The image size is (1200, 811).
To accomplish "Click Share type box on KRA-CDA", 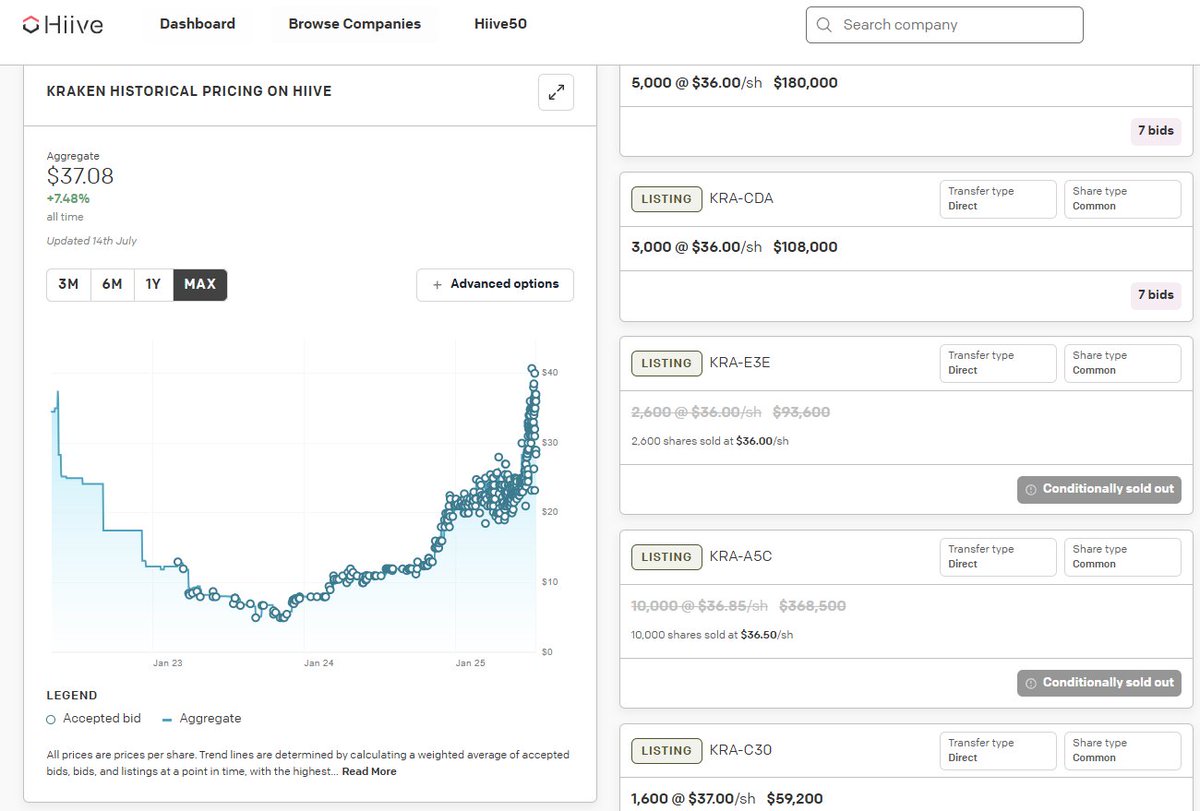I will [1122, 199].
